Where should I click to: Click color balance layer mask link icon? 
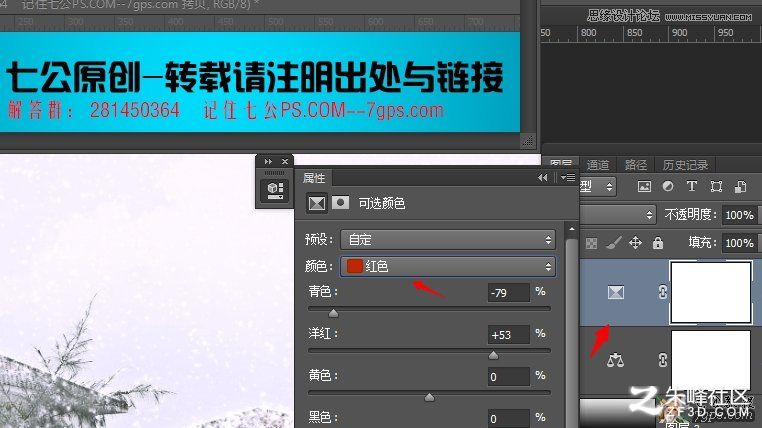pos(662,360)
